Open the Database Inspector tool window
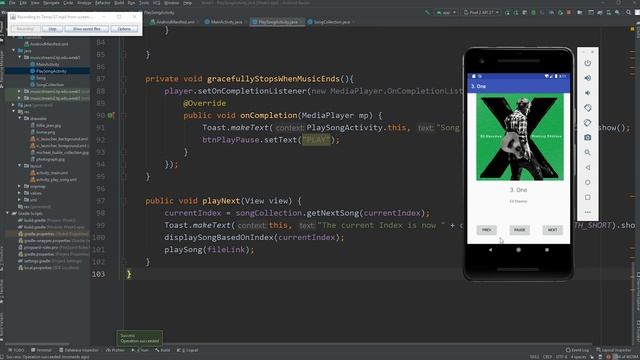 [x=78, y=350]
